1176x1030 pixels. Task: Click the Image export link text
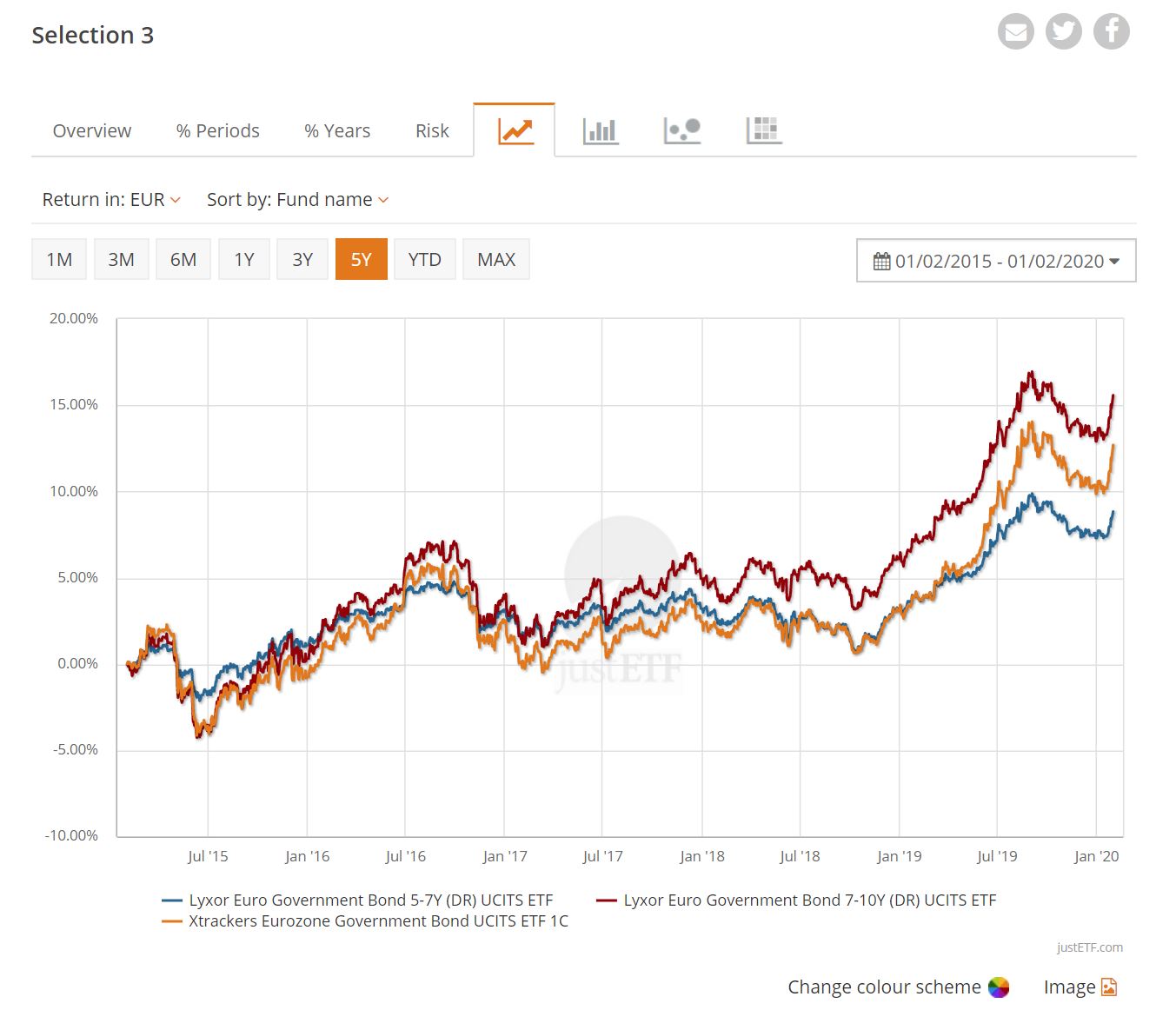(1069, 987)
